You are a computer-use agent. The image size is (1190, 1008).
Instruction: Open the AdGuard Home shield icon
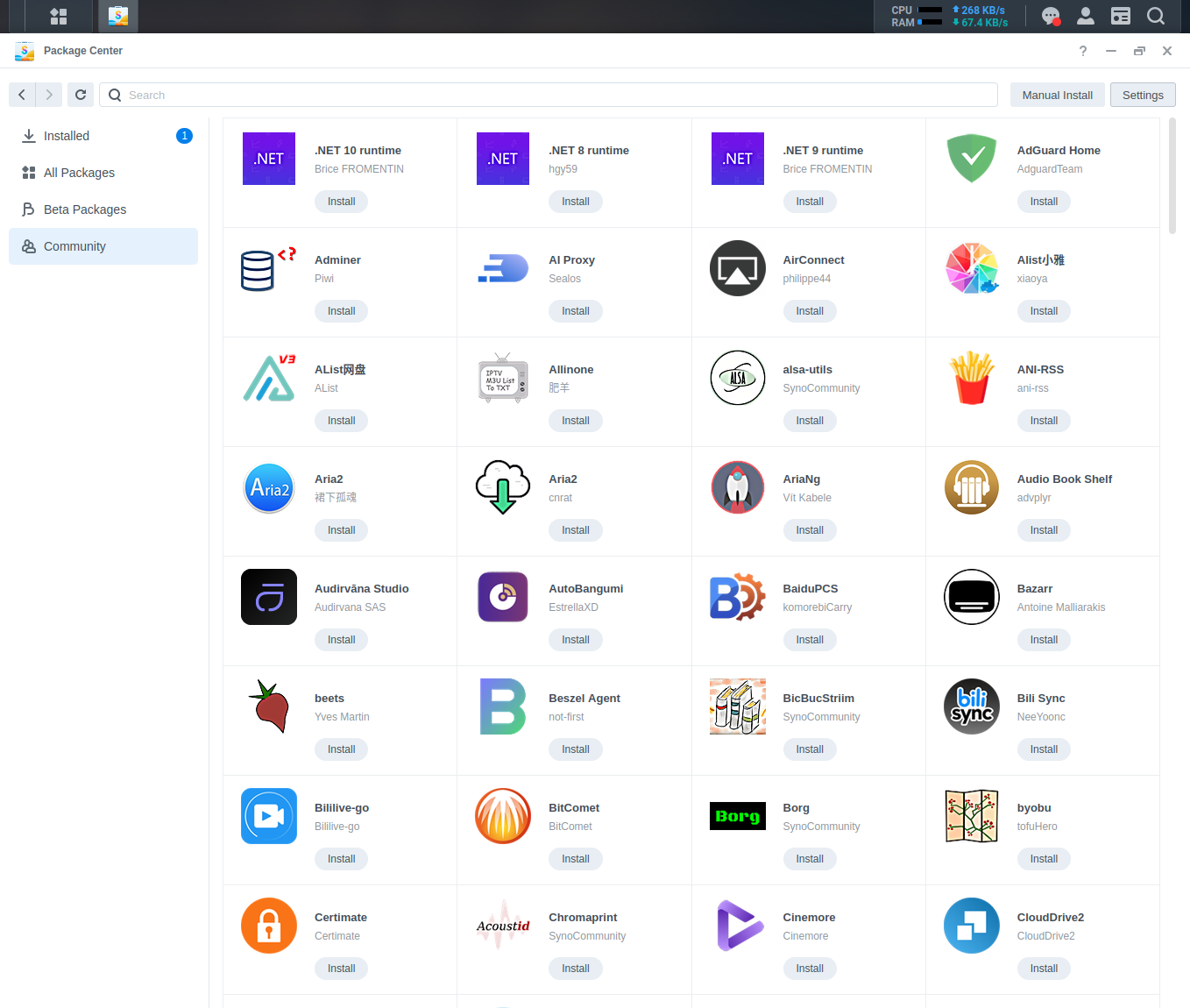tap(972, 159)
